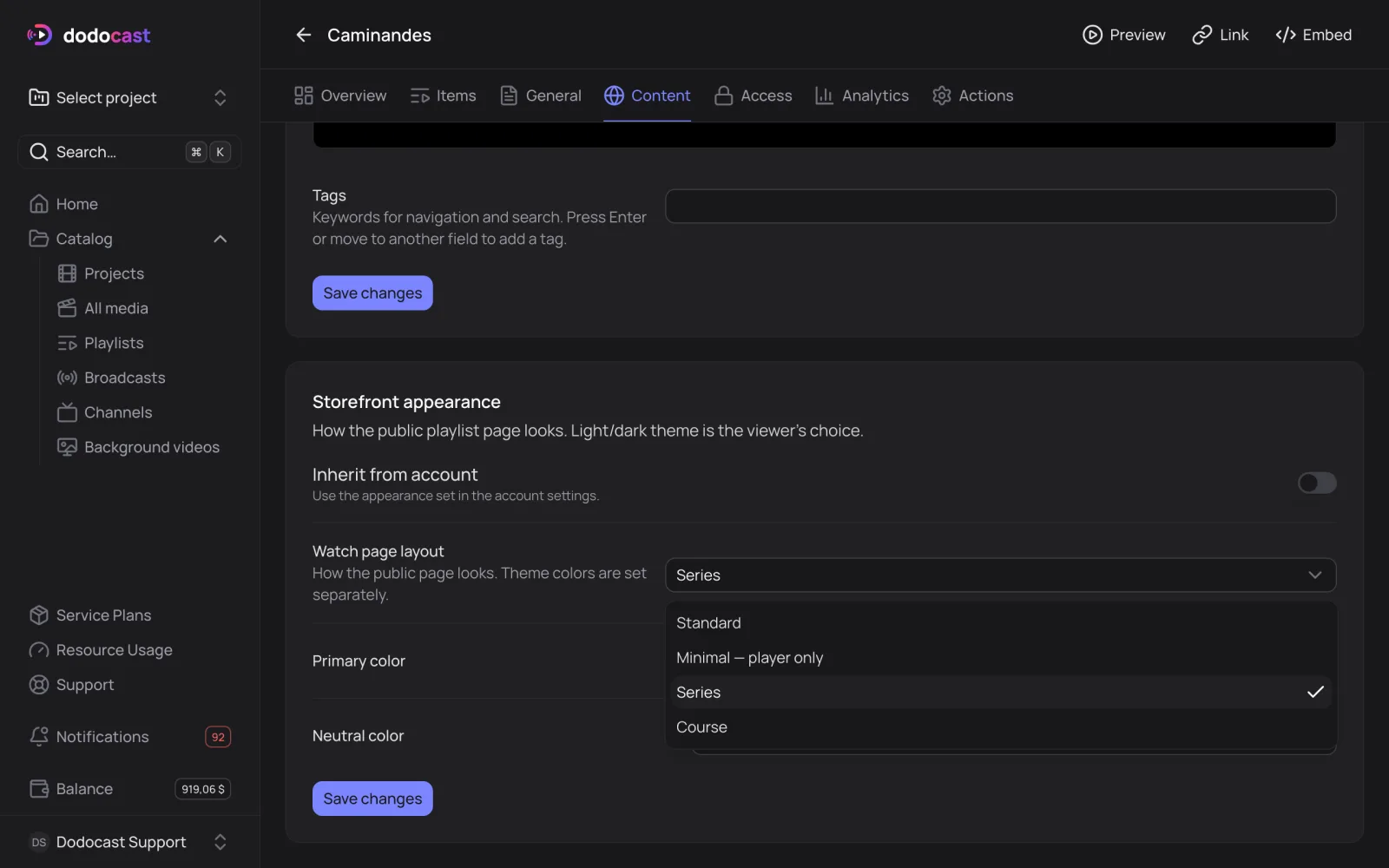Open the Dodocast Support account switcher

pos(221,842)
